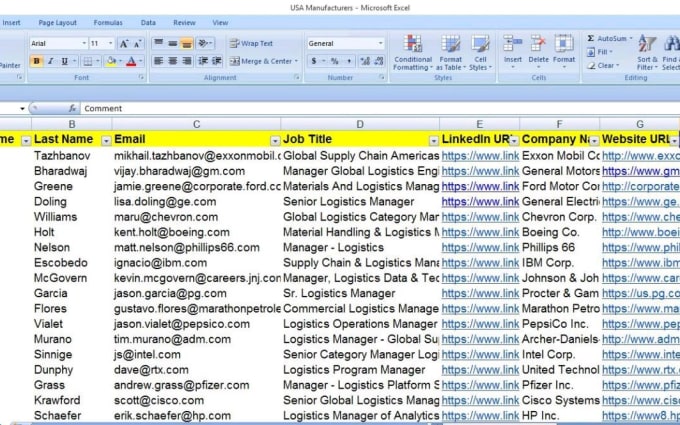
Task: Open the Fill options
Action: click(x=600, y=52)
